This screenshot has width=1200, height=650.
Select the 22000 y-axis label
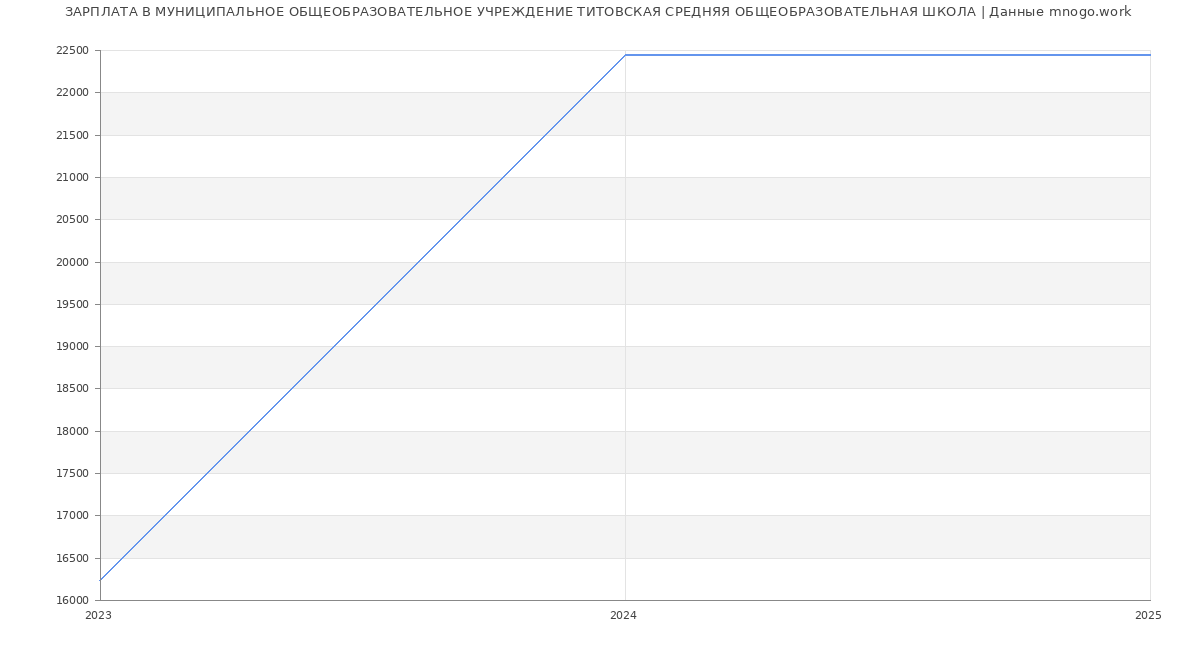click(72, 93)
